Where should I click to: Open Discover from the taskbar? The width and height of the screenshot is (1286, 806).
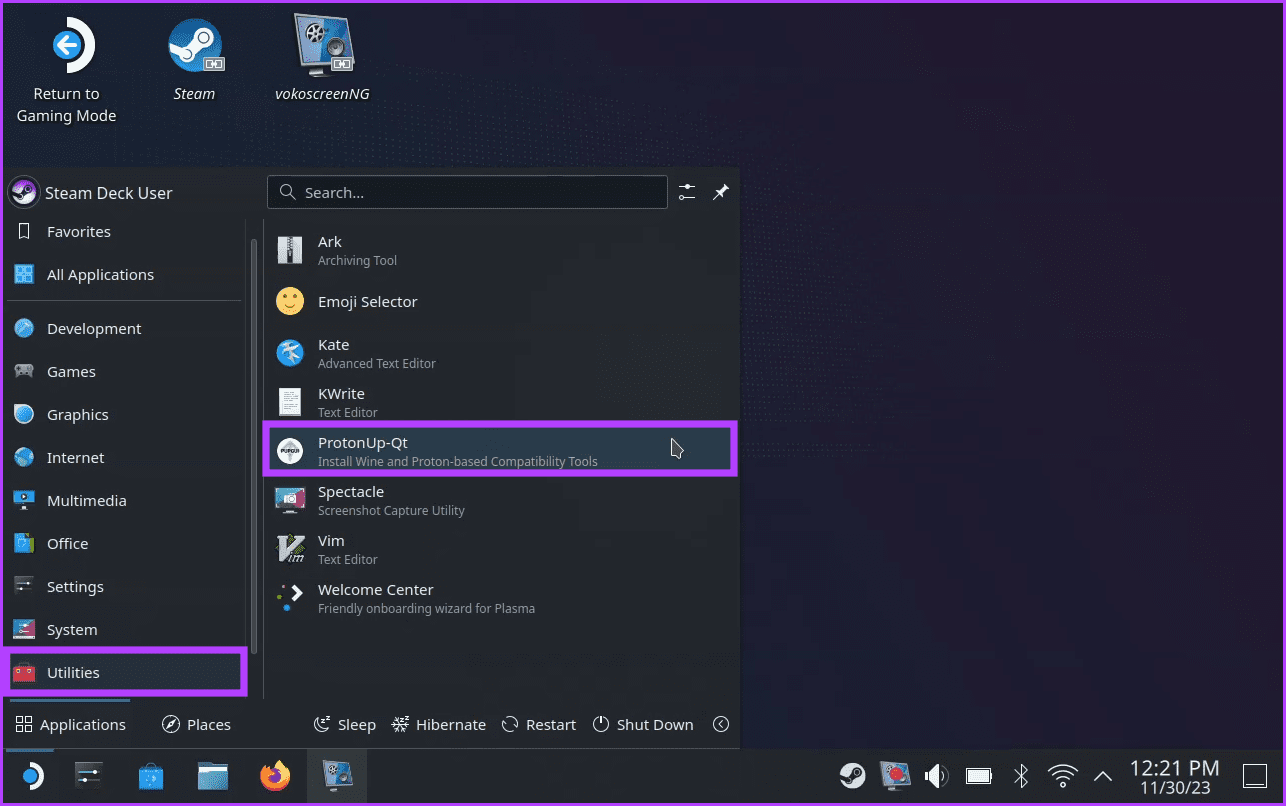150,775
